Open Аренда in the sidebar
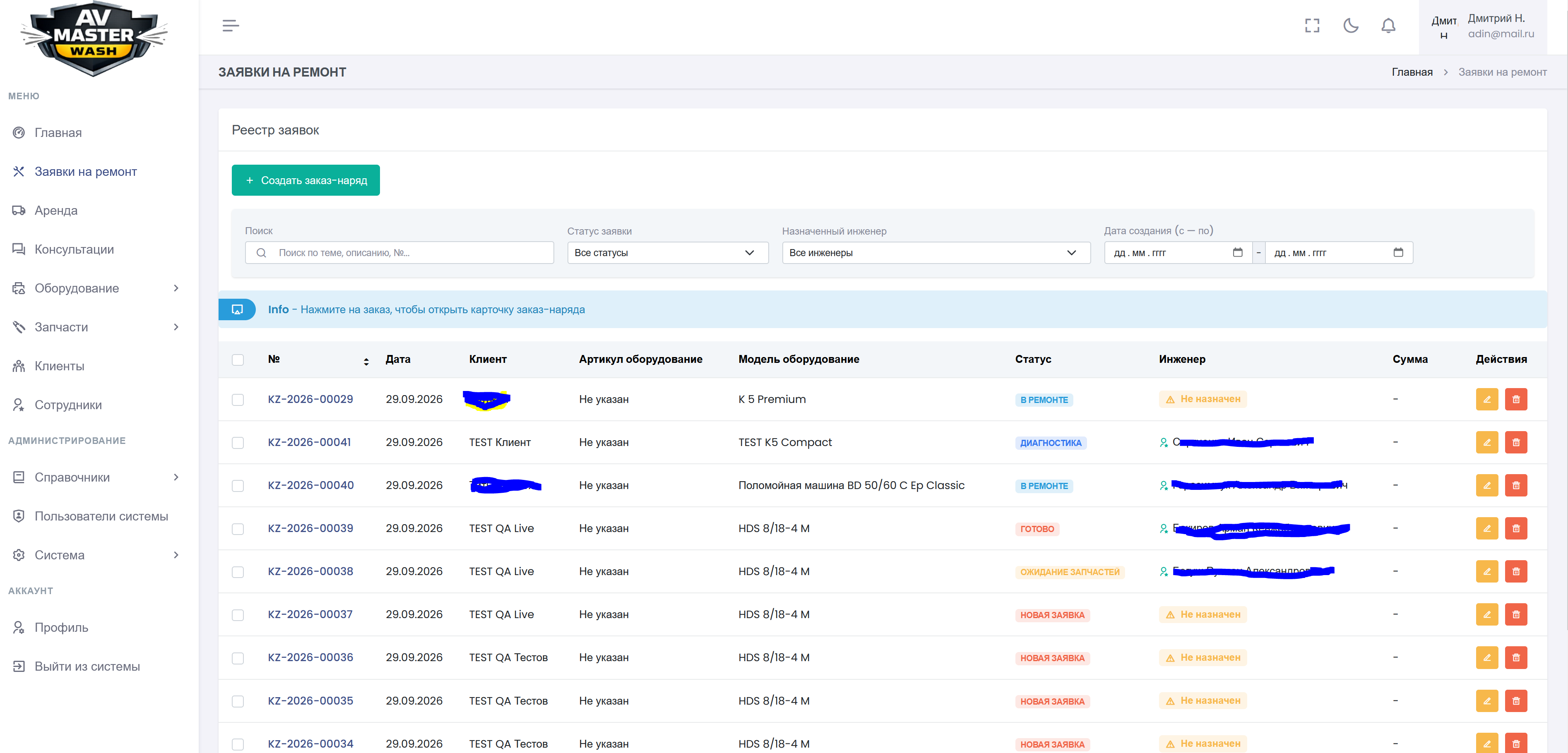This screenshot has width=1568, height=753. [x=56, y=211]
